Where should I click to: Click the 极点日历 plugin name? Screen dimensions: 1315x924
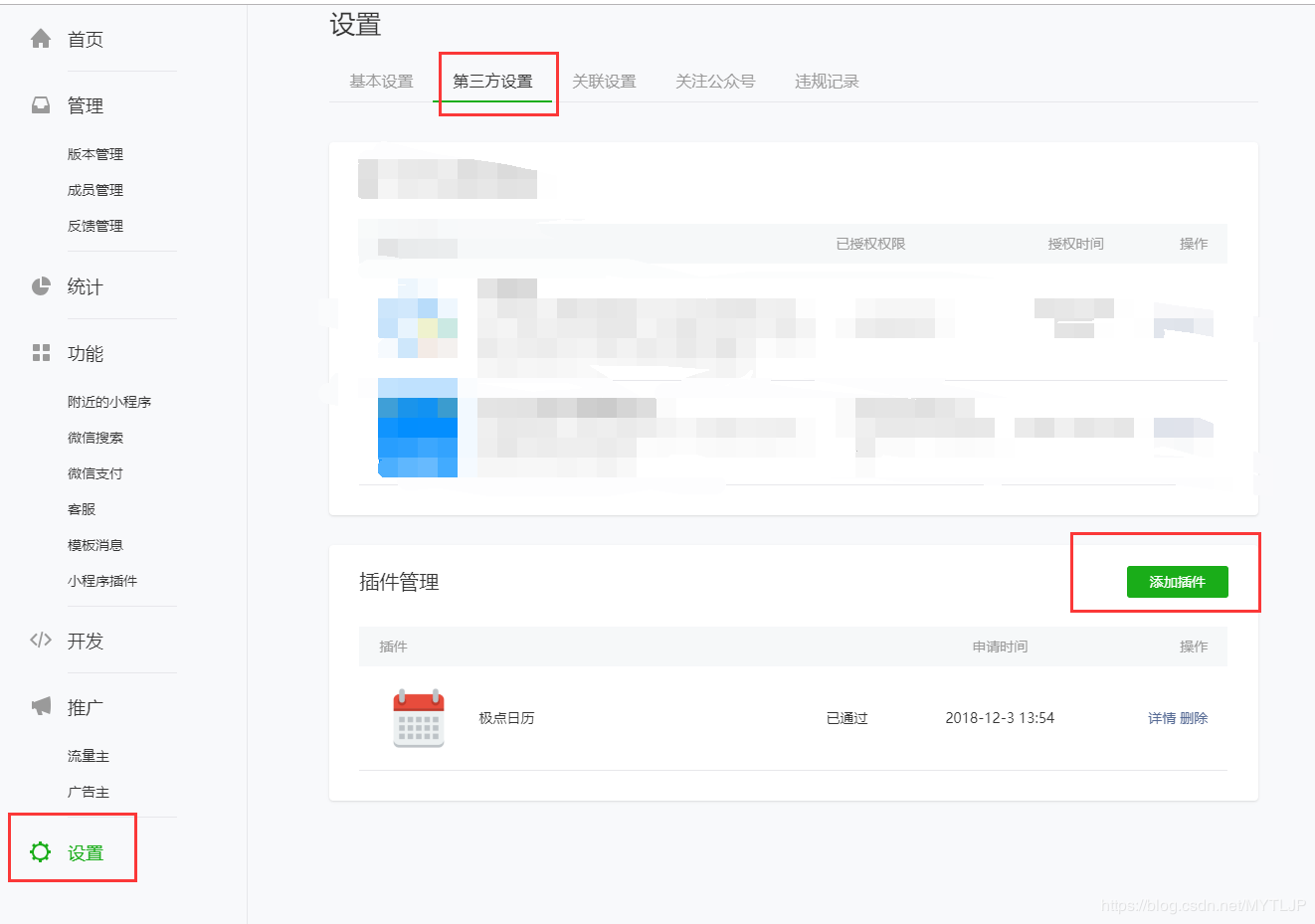[x=506, y=718]
